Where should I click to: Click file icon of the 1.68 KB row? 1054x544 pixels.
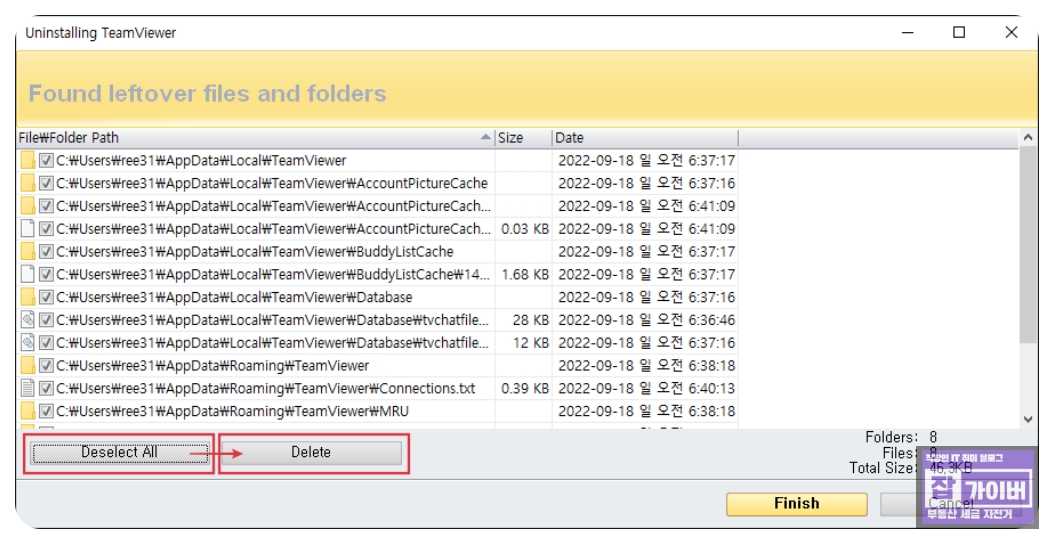pyautogui.click(x=28, y=275)
